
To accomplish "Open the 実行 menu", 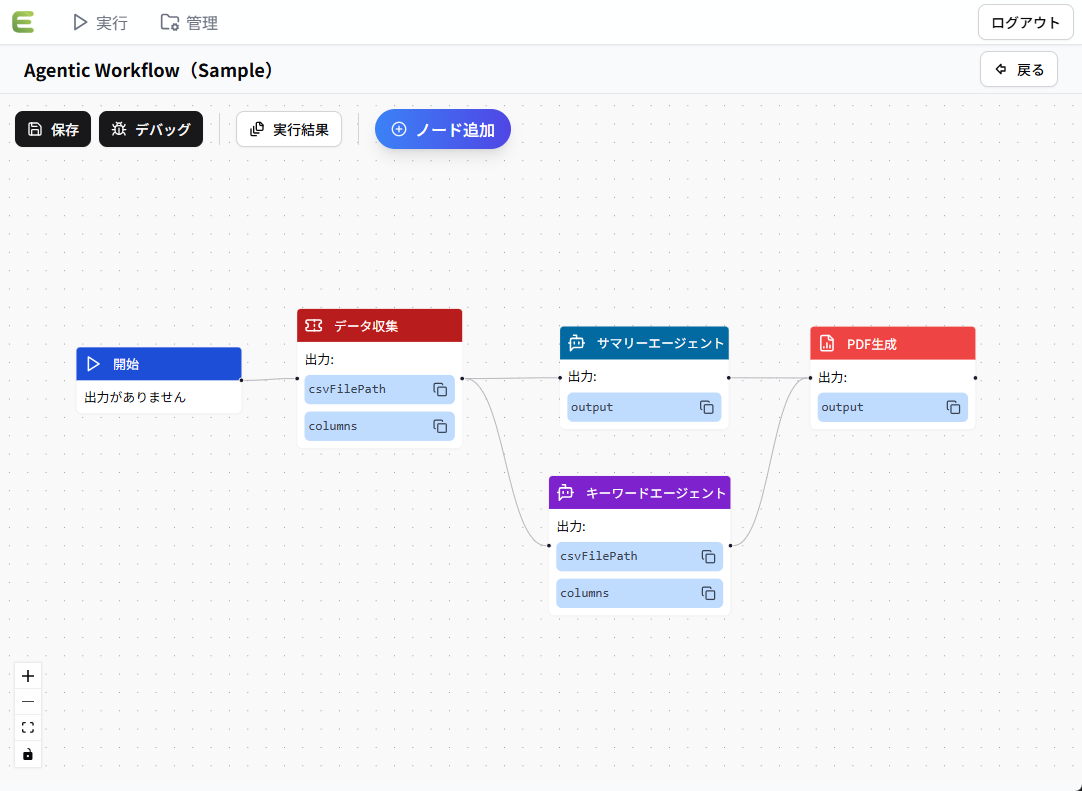I will coord(100,22).
